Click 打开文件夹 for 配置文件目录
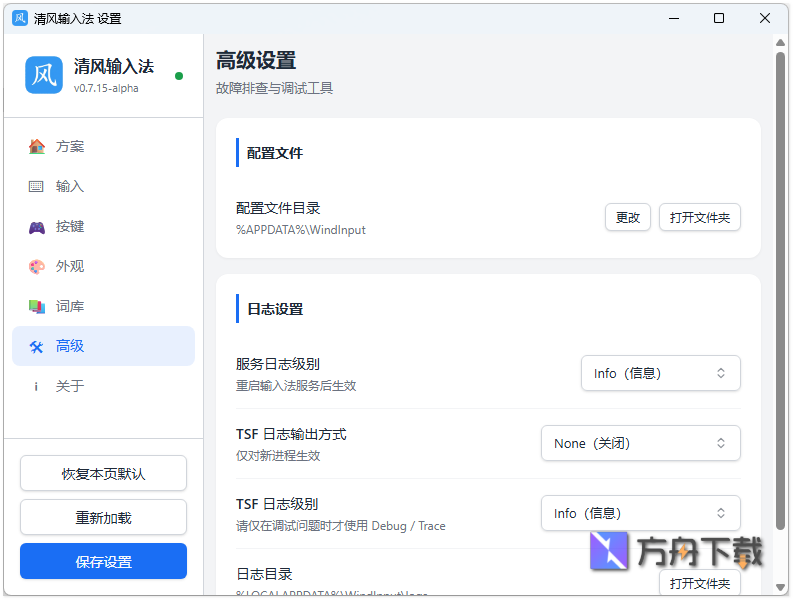This screenshot has width=793, height=600. coord(700,218)
